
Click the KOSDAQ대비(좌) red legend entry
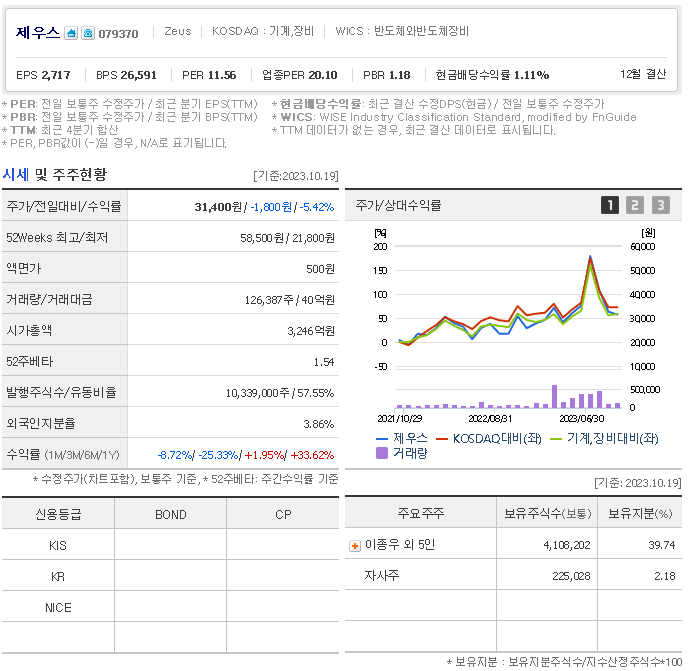489,438
